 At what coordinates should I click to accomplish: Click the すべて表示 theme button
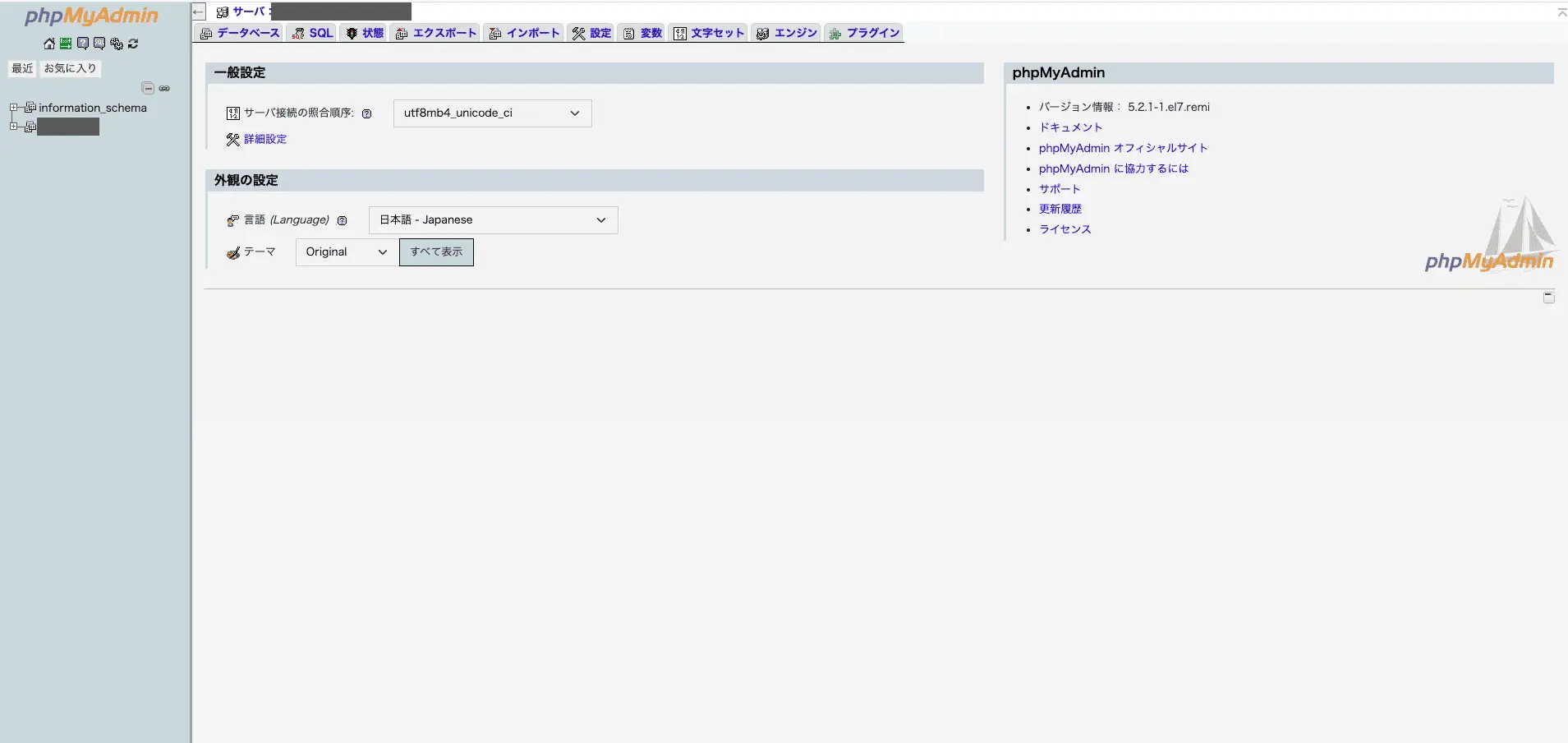[436, 252]
